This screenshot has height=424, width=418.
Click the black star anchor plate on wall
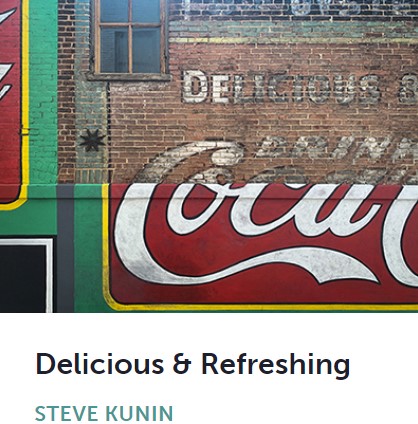(x=92, y=140)
